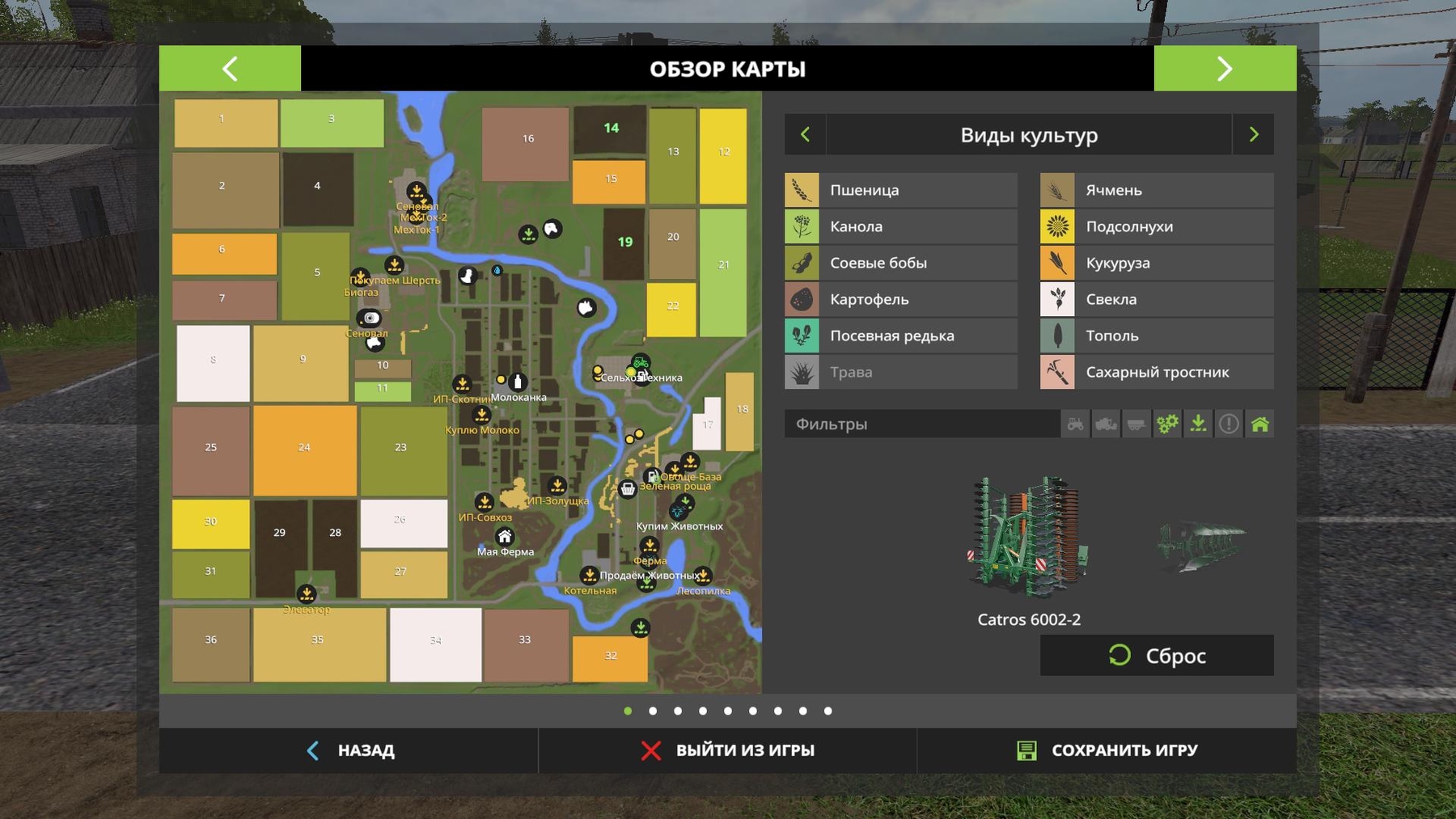The width and height of the screenshot is (1456, 819).
Task: Go to the next menu page arrow
Action: [1225, 69]
